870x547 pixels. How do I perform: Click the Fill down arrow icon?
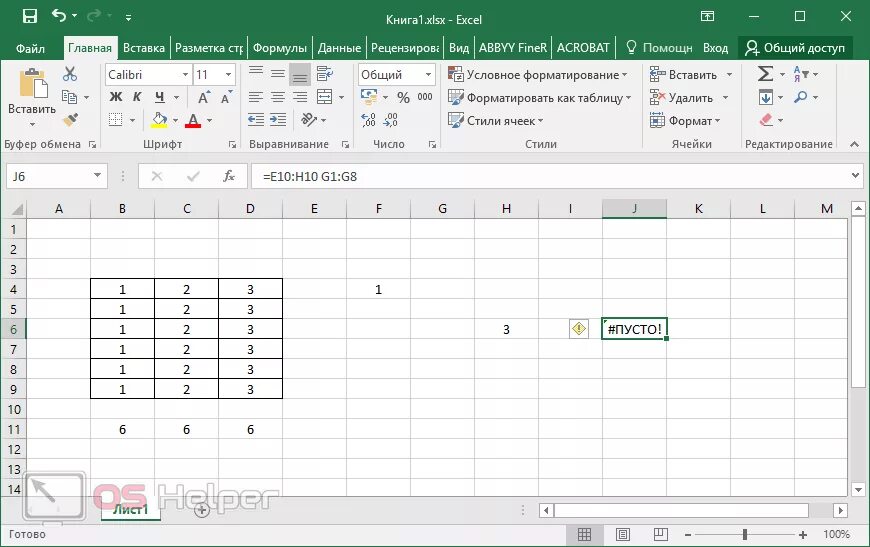(766, 98)
